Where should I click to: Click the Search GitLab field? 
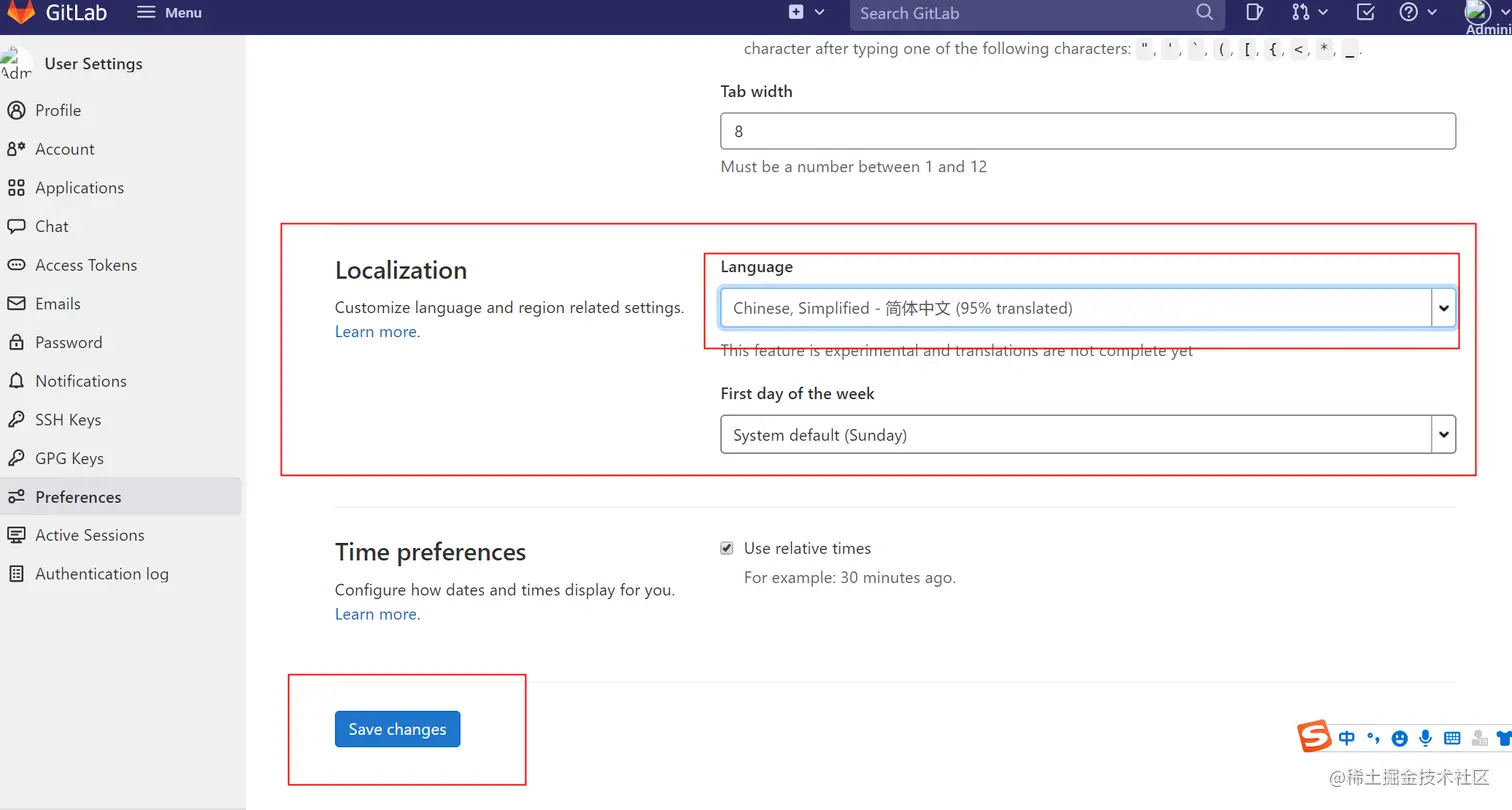coord(1020,13)
